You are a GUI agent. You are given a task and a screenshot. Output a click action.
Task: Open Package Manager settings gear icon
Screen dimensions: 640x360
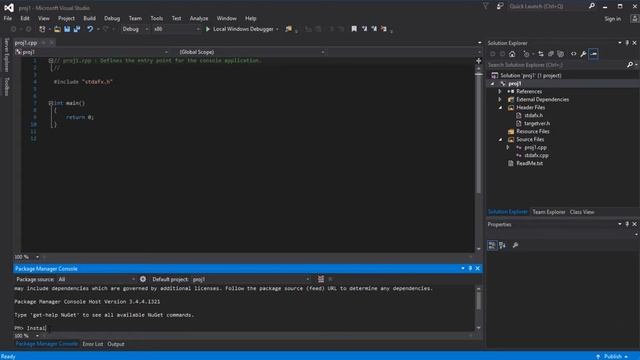click(143, 279)
